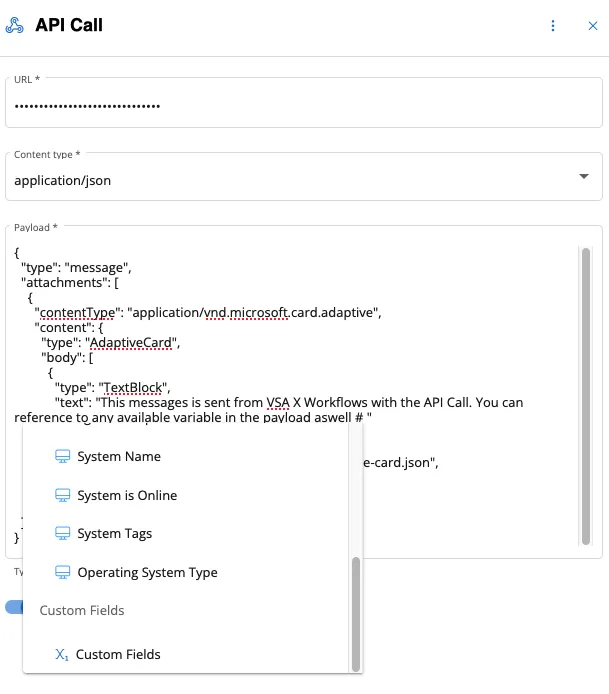This screenshot has width=609, height=694.
Task: Open the Content type dropdown arrow
Action: (x=584, y=177)
